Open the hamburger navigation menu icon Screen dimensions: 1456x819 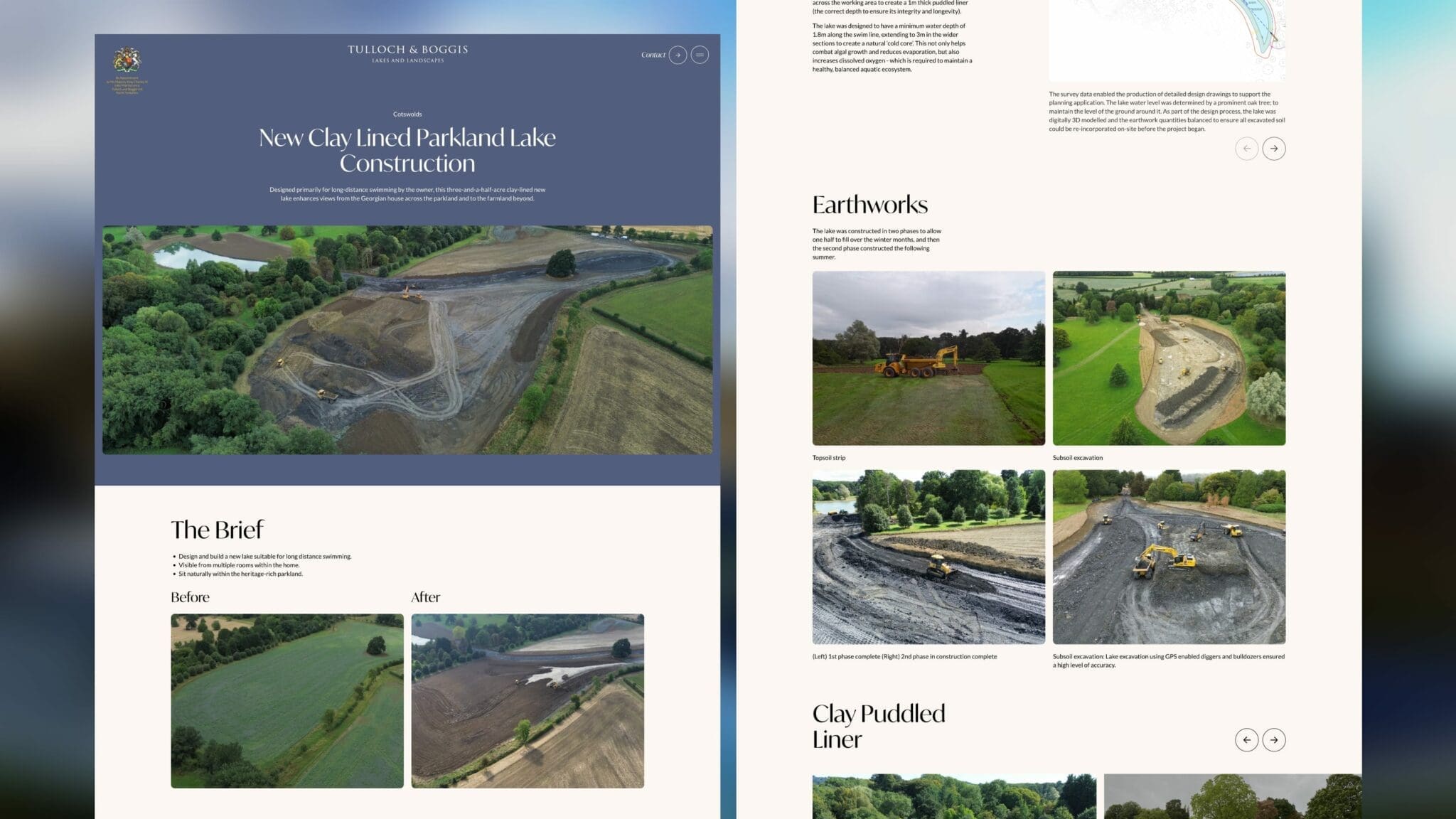700,55
